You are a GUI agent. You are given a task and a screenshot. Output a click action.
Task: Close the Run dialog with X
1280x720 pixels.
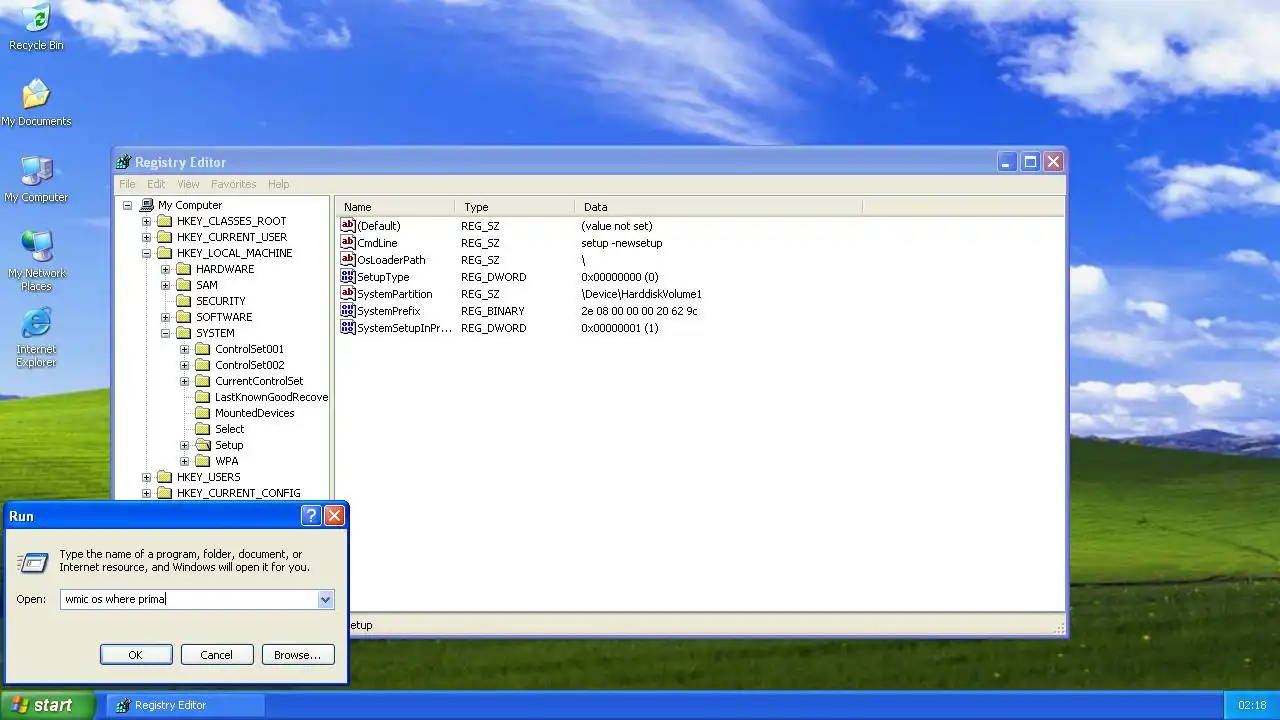pyautogui.click(x=335, y=516)
